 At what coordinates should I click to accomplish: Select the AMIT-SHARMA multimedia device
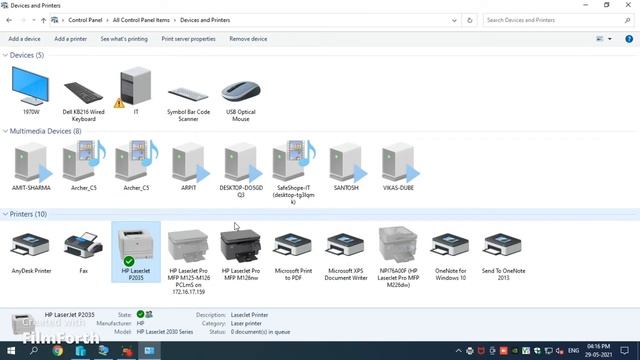(x=31, y=167)
